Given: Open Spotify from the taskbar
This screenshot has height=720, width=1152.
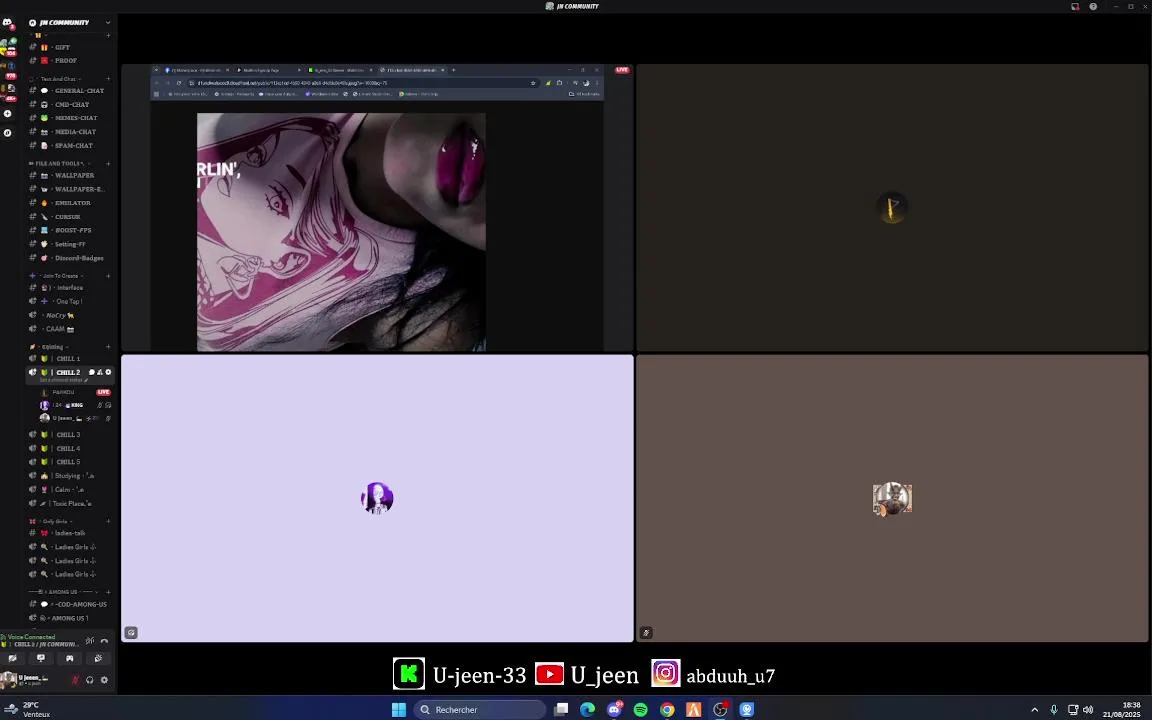Looking at the screenshot, I should point(641,710).
